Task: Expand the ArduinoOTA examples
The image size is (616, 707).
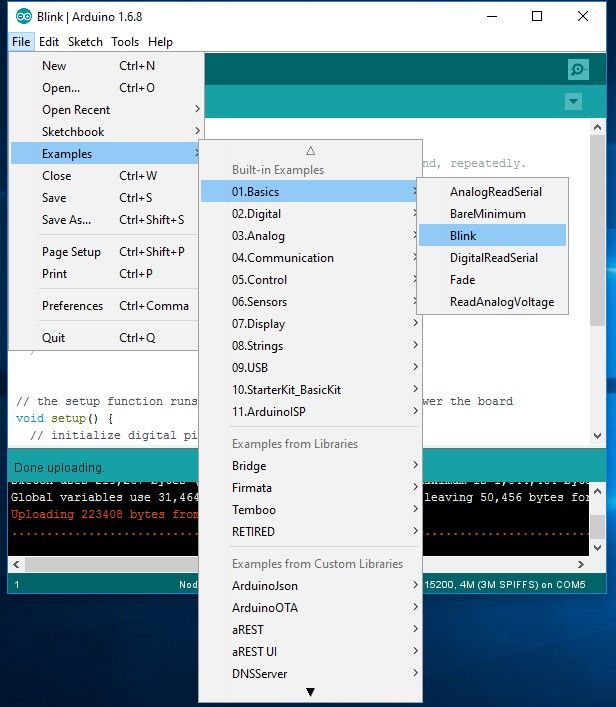Action: pyautogui.click(x=310, y=608)
